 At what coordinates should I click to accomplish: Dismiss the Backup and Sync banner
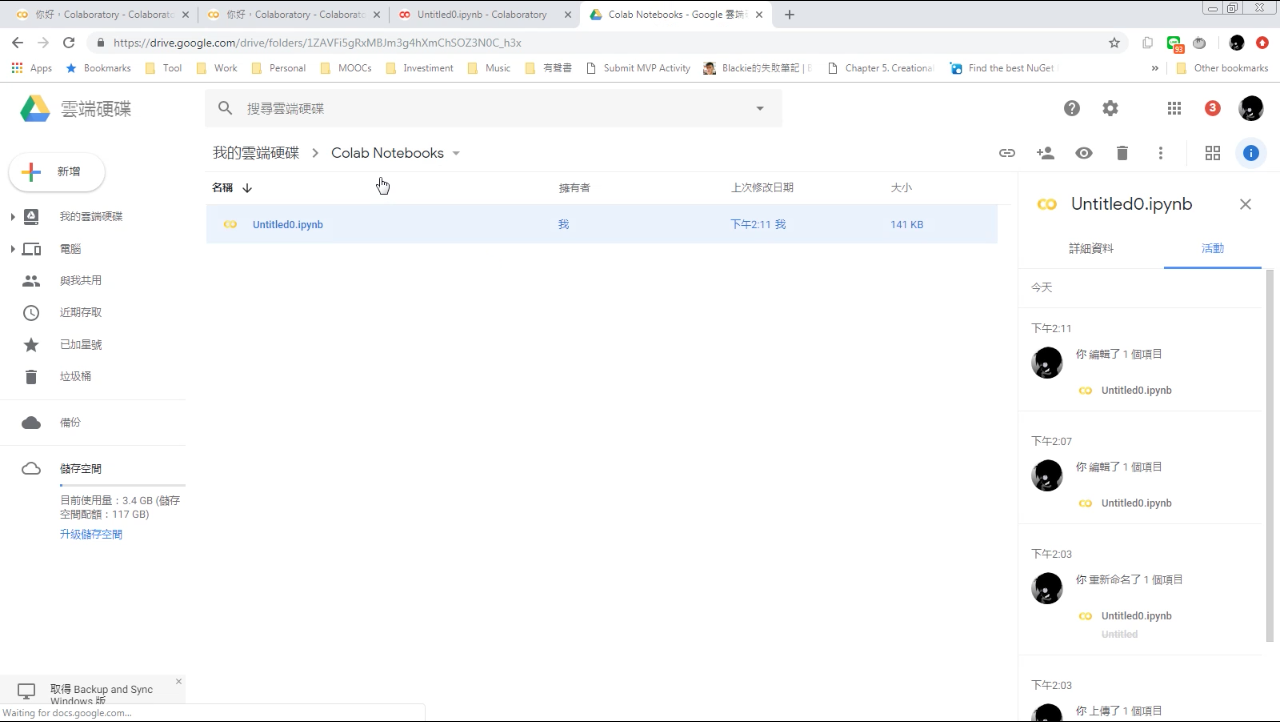(x=179, y=681)
